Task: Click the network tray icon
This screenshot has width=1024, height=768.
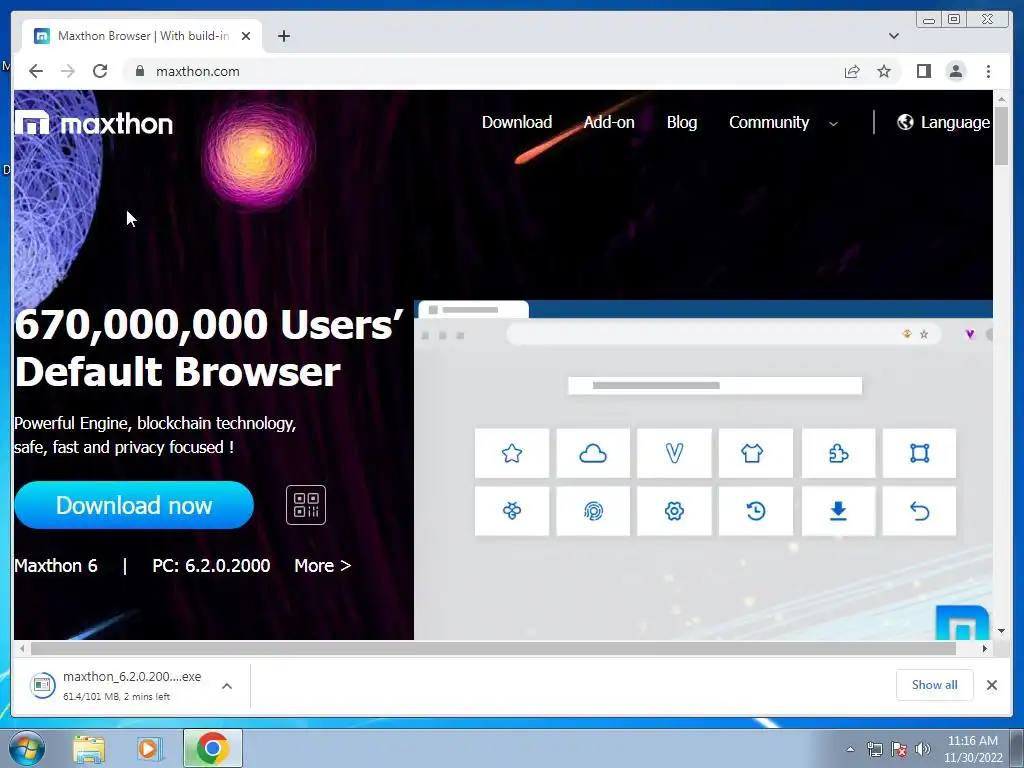Action: click(x=874, y=749)
